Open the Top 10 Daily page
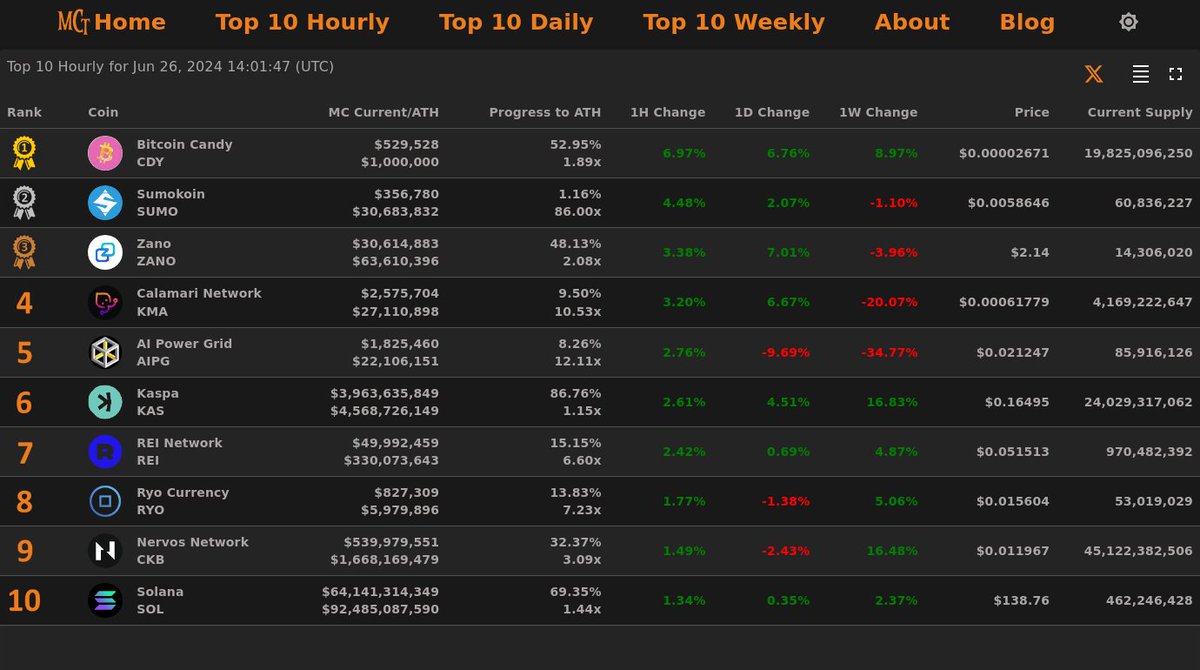Viewport: 1200px width, 670px height. pyautogui.click(x=516, y=22)
